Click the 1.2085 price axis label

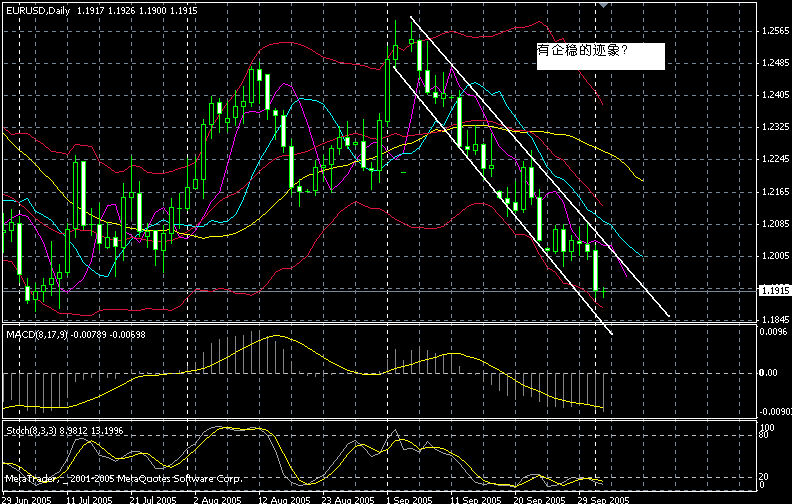pos(775,224)
